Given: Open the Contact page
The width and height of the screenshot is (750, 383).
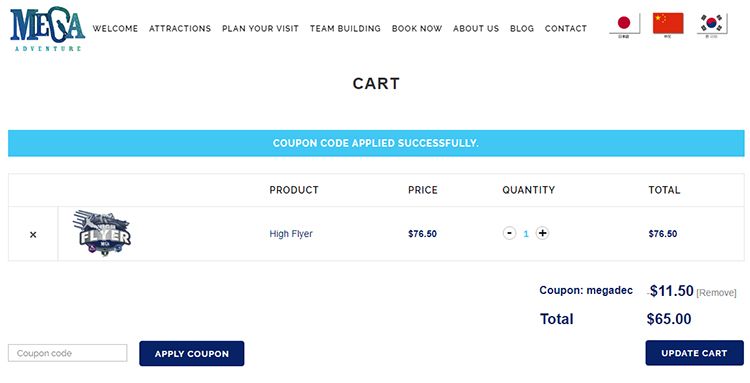Looking at the screenshot, I should [566, 29].
